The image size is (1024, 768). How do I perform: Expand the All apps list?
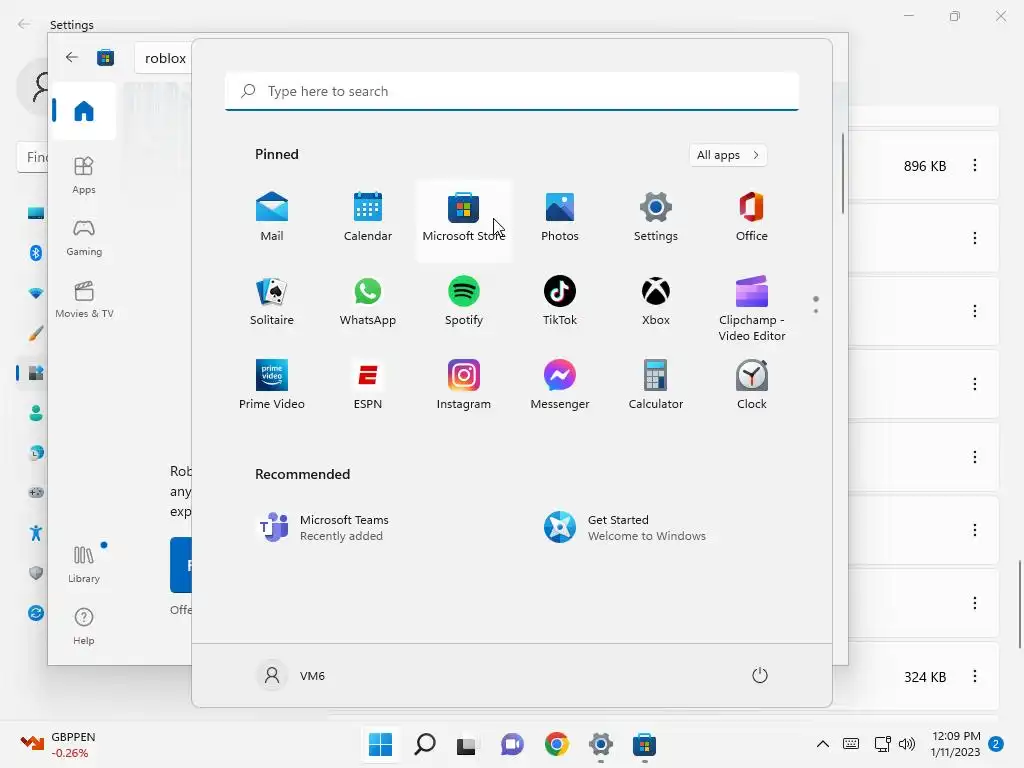(x=728, y=155)
